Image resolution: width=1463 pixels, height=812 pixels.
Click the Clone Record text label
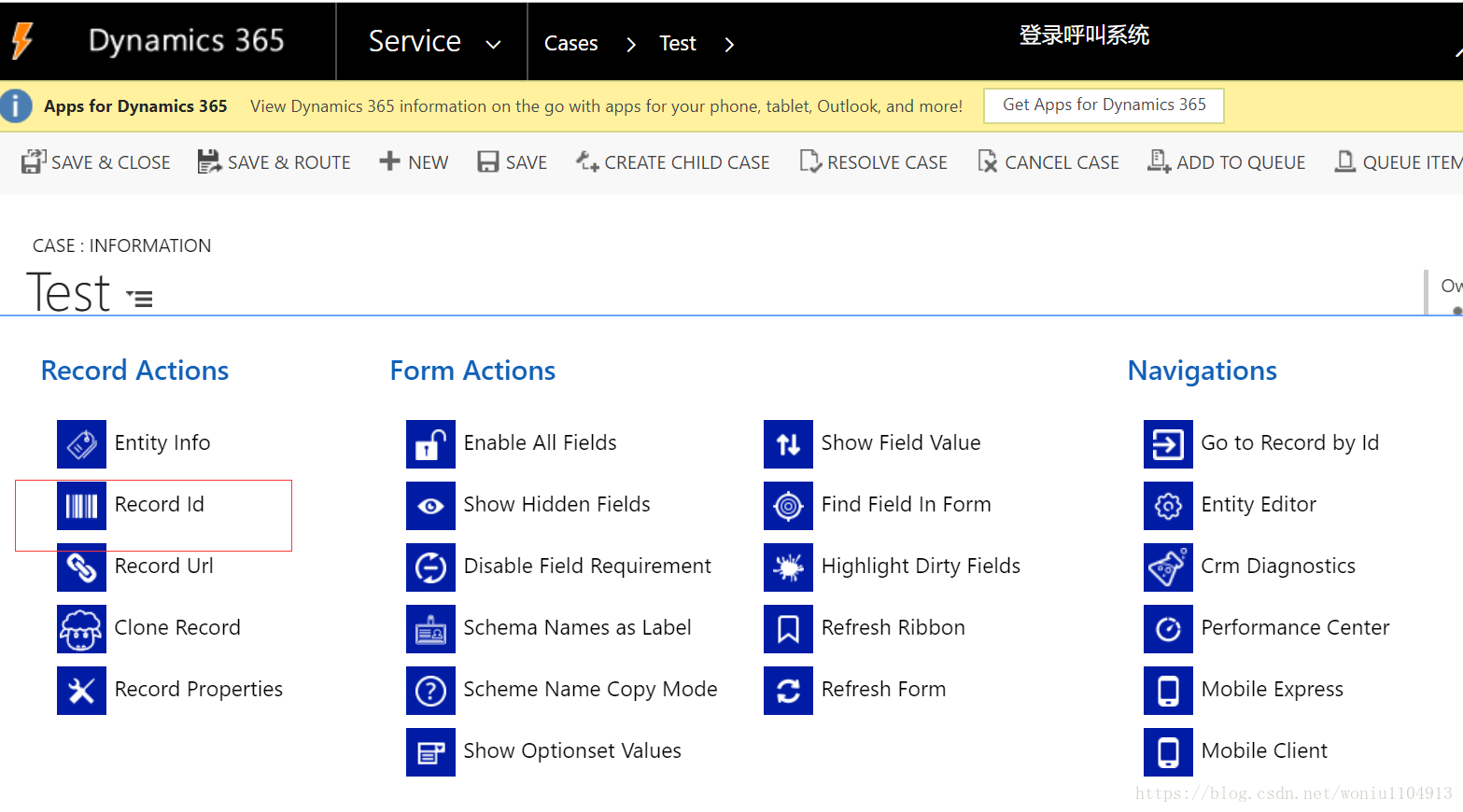click(177, 627)
